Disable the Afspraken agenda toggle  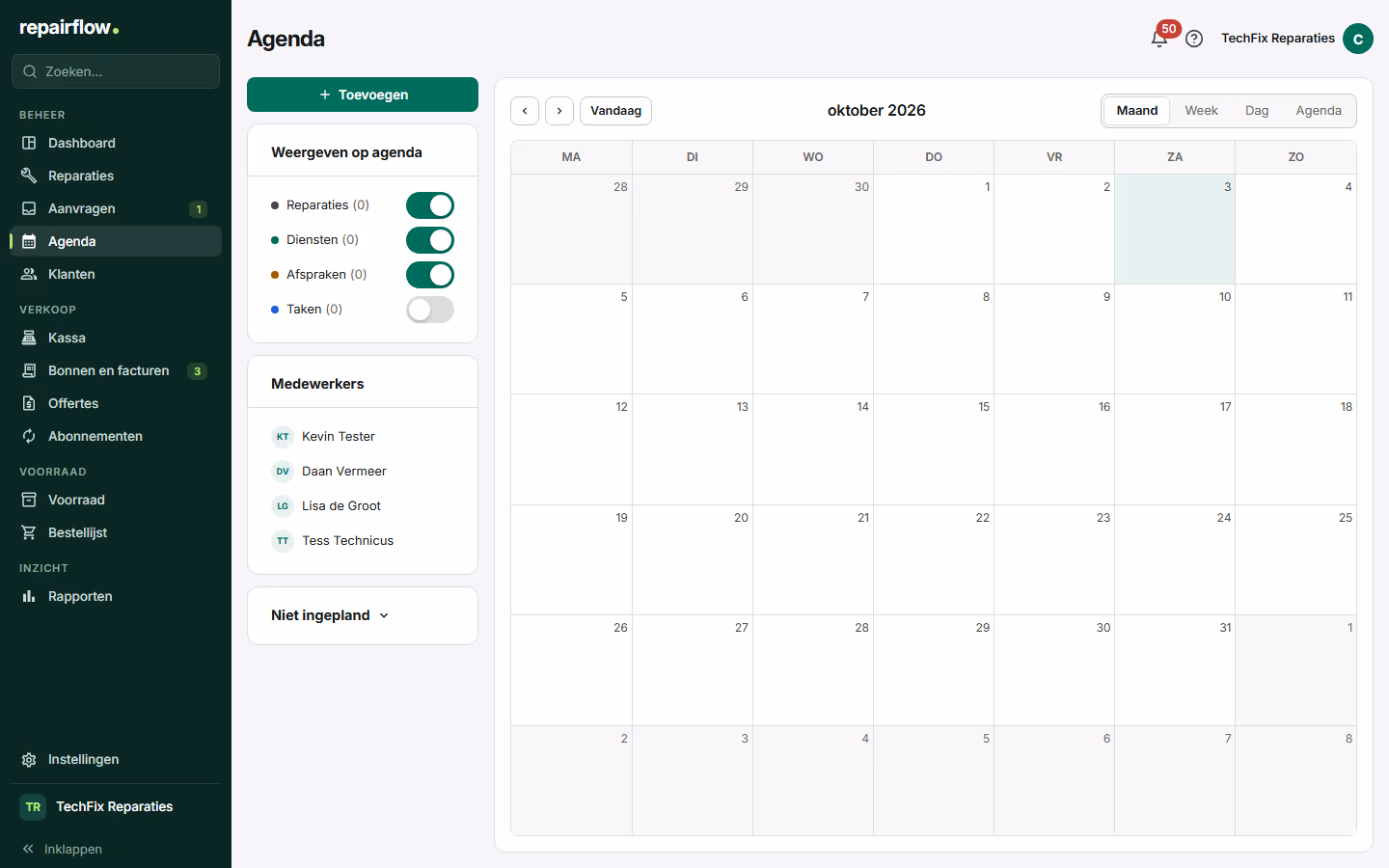point(430,275)
